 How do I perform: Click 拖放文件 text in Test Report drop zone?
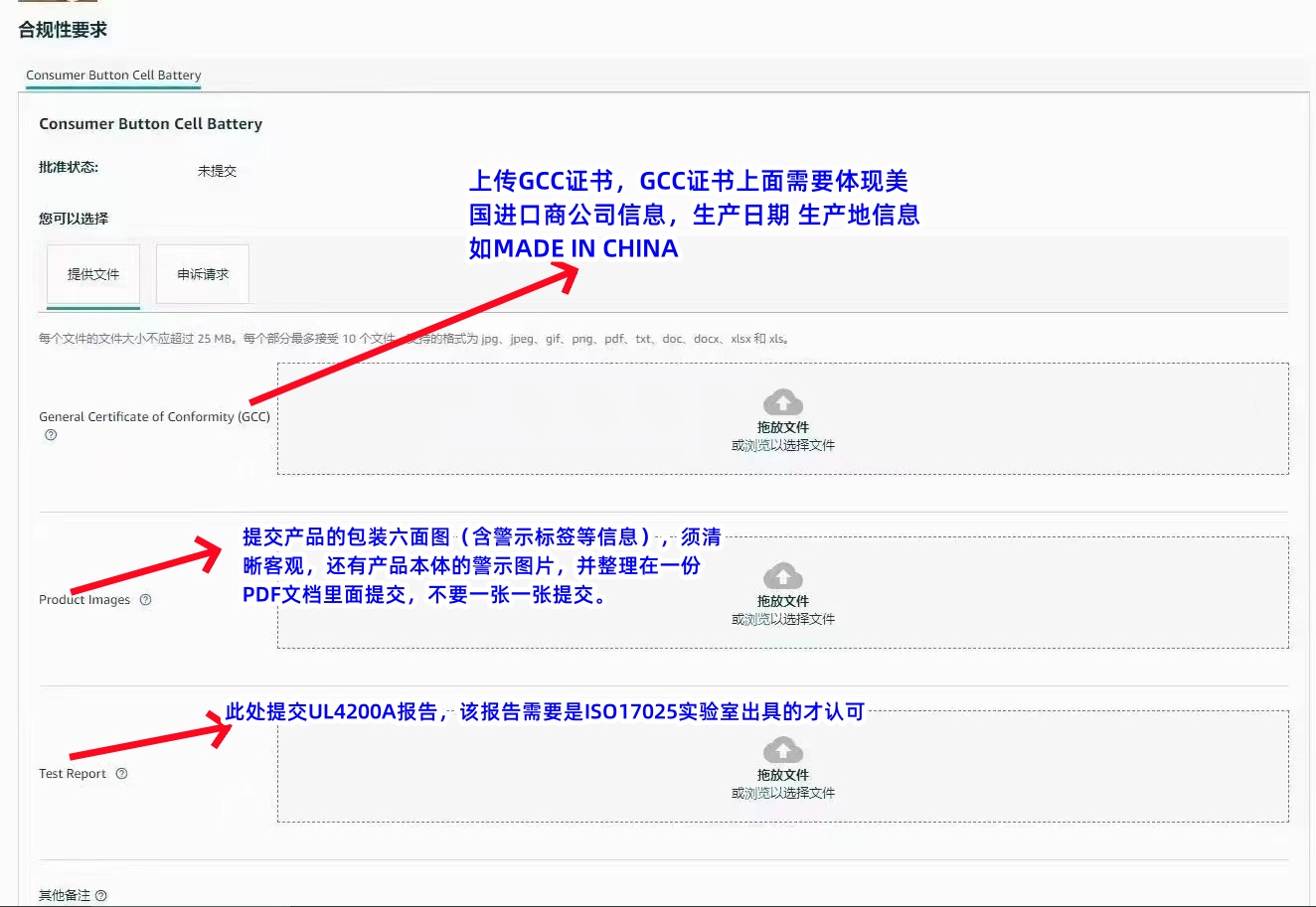783,775
